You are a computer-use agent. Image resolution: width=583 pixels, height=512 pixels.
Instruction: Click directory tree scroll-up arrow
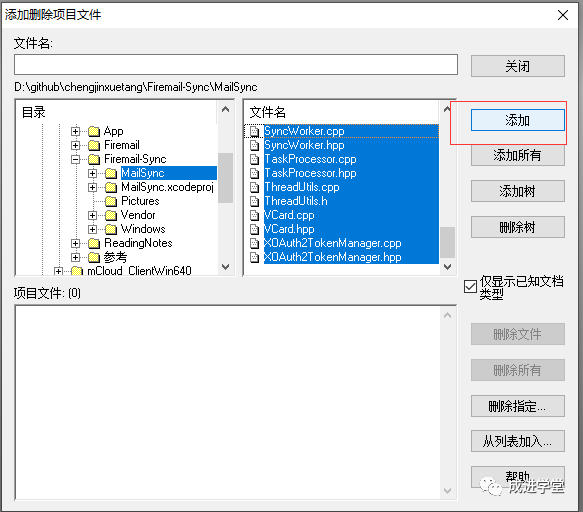pyautogui.click(x=225, y=109)
